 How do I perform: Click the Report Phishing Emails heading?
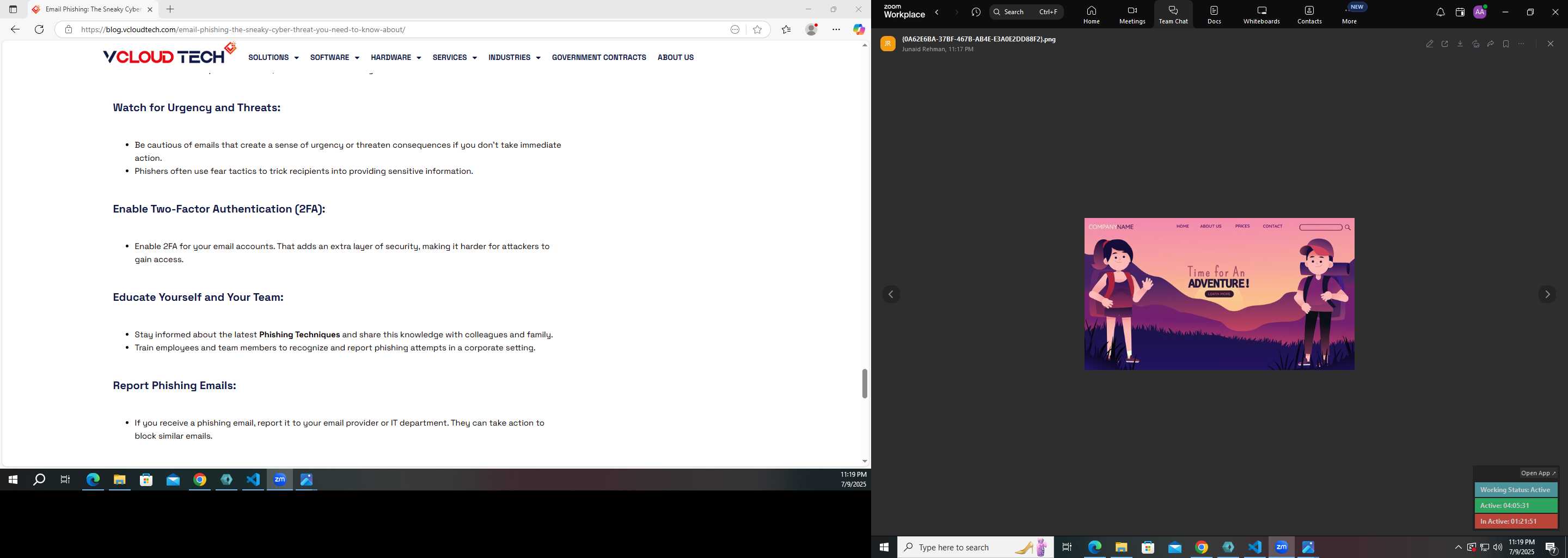click(174, 385)
